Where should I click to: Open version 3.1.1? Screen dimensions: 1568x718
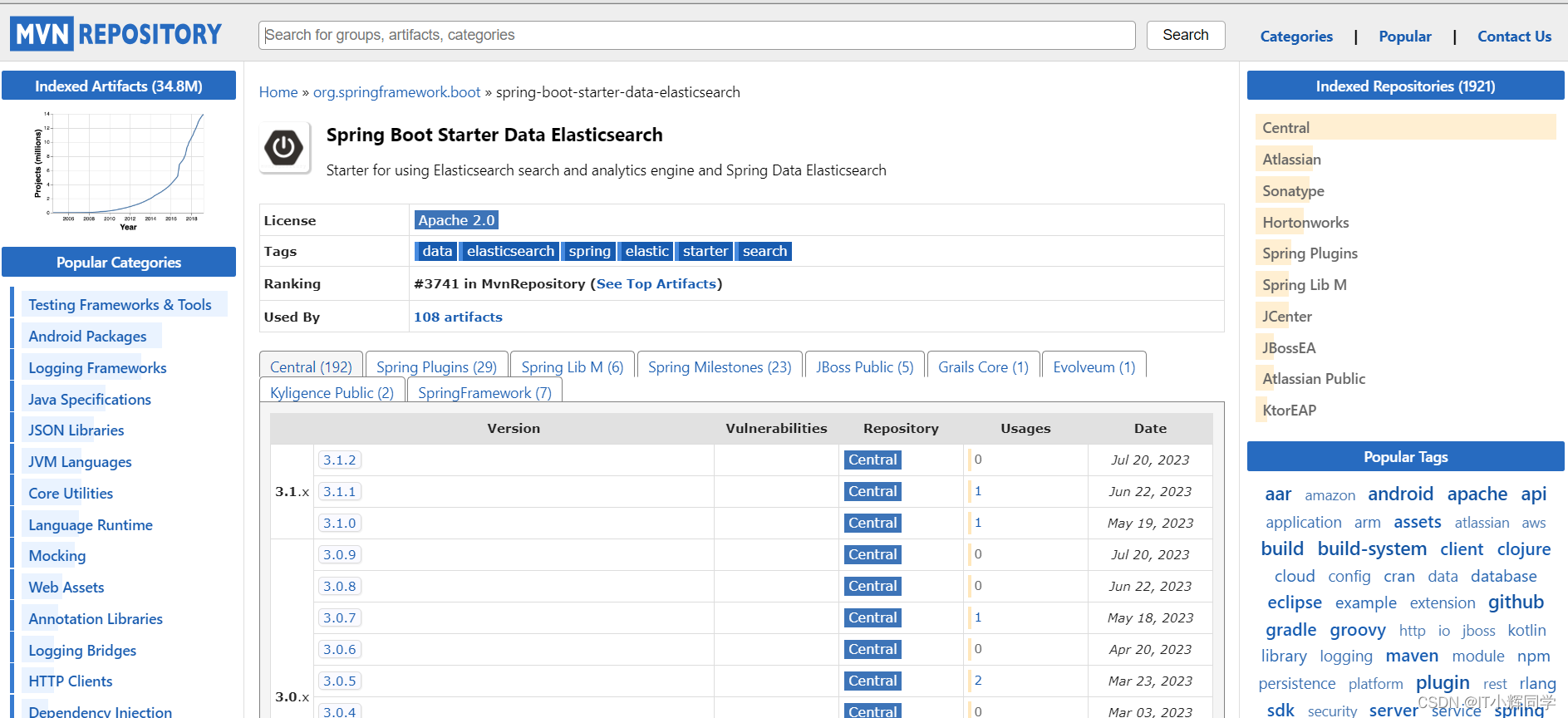pos(339,492)
